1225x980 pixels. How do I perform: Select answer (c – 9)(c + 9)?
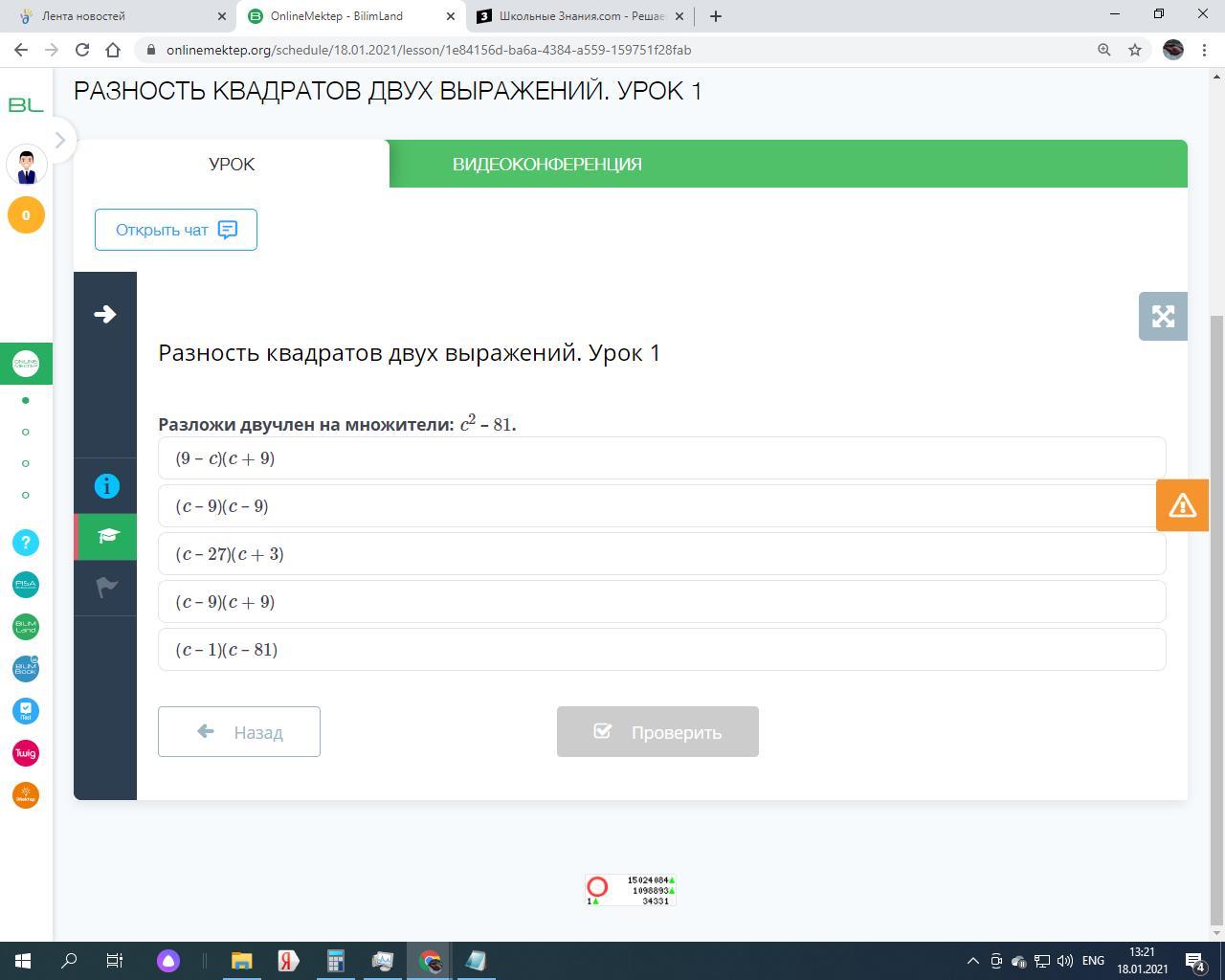(x=661, y=602)
